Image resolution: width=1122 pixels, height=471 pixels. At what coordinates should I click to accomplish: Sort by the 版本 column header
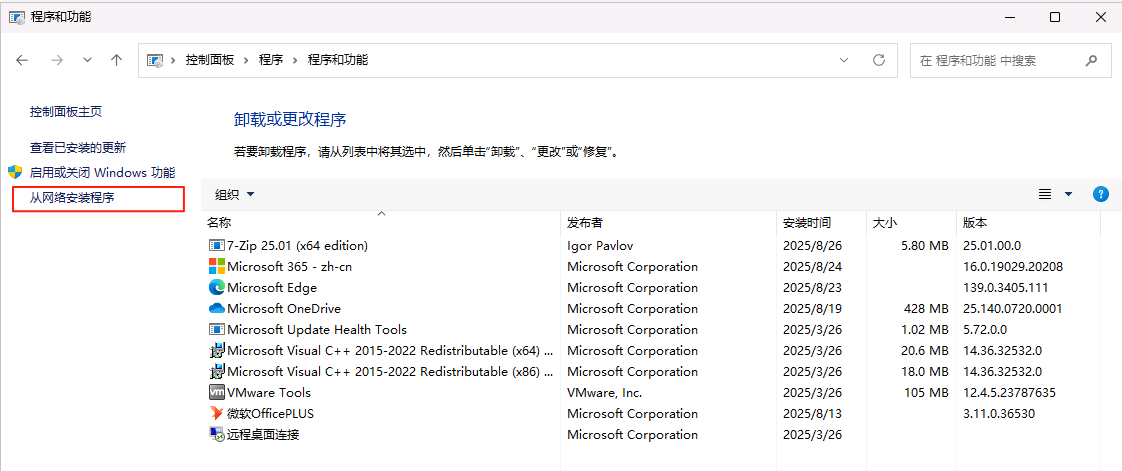[x=1028, y=223]
